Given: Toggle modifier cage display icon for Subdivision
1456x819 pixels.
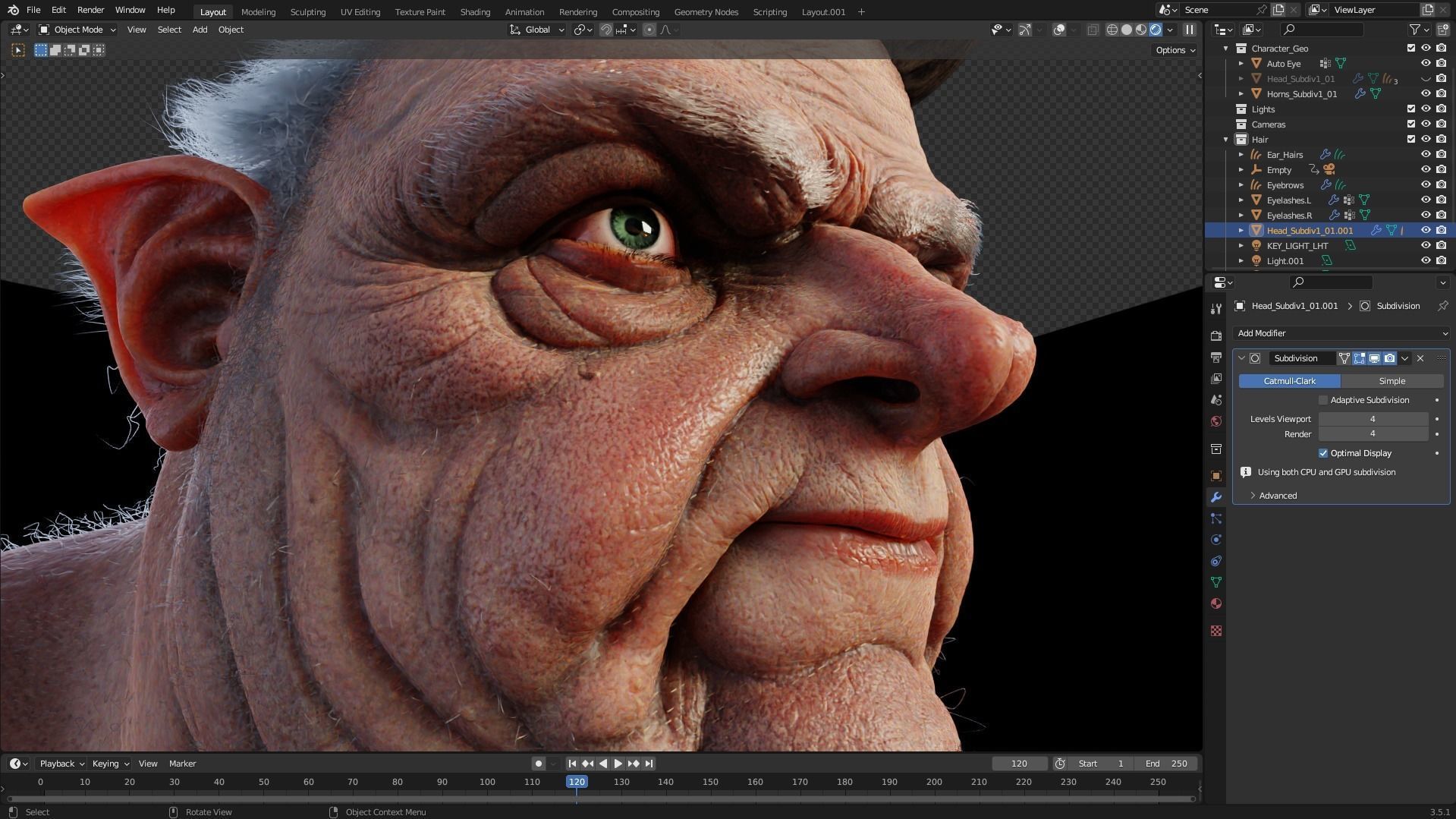Looking at the screenshot, I should (x=1344, y=358).
